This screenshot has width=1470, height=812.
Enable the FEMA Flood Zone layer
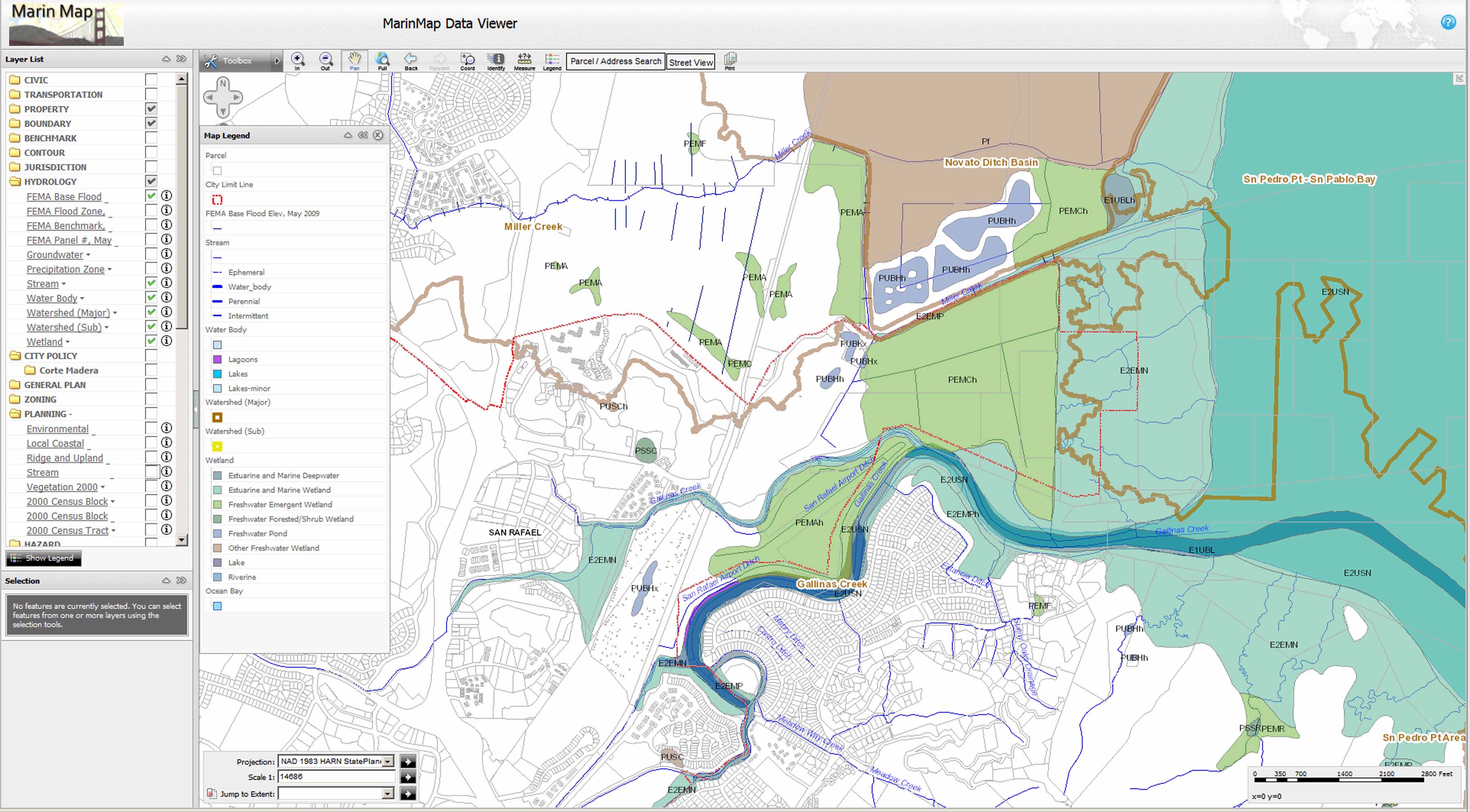(151, 211)
